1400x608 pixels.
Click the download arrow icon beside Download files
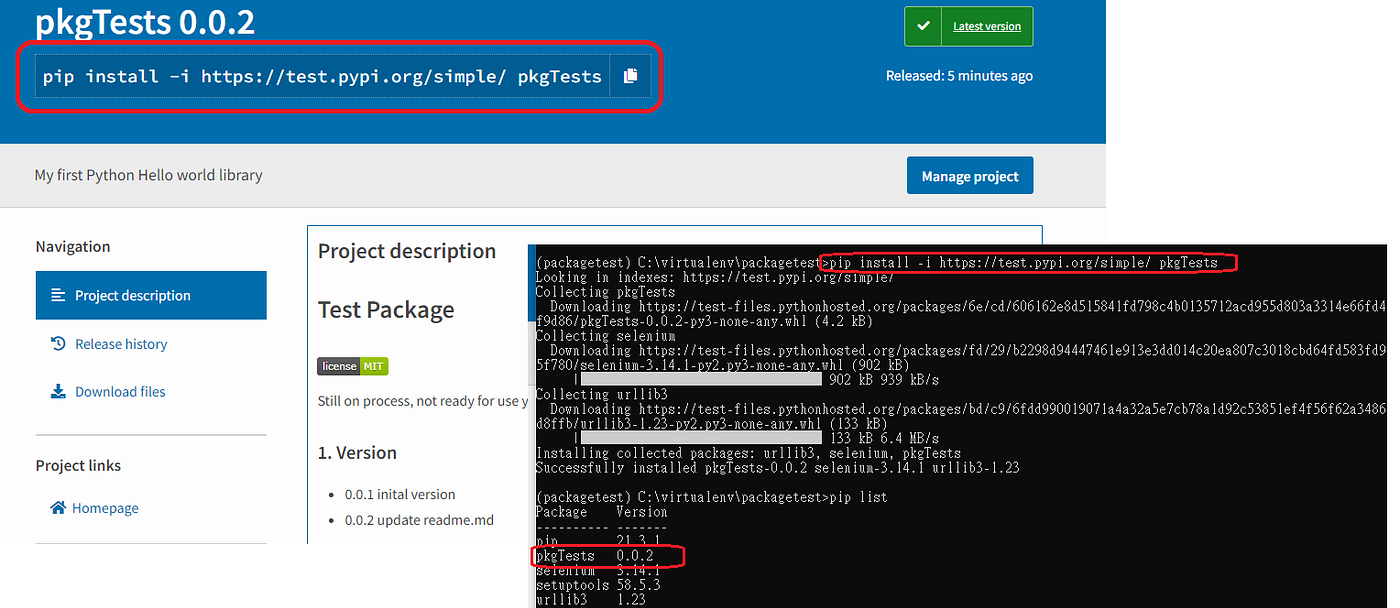(58, 391)
